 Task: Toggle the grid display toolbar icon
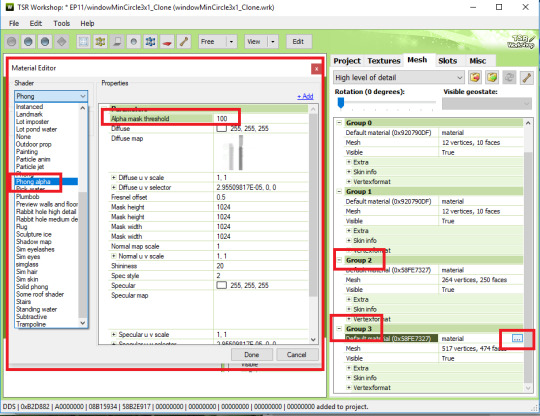pyautogui.click(x=83, y=42)
